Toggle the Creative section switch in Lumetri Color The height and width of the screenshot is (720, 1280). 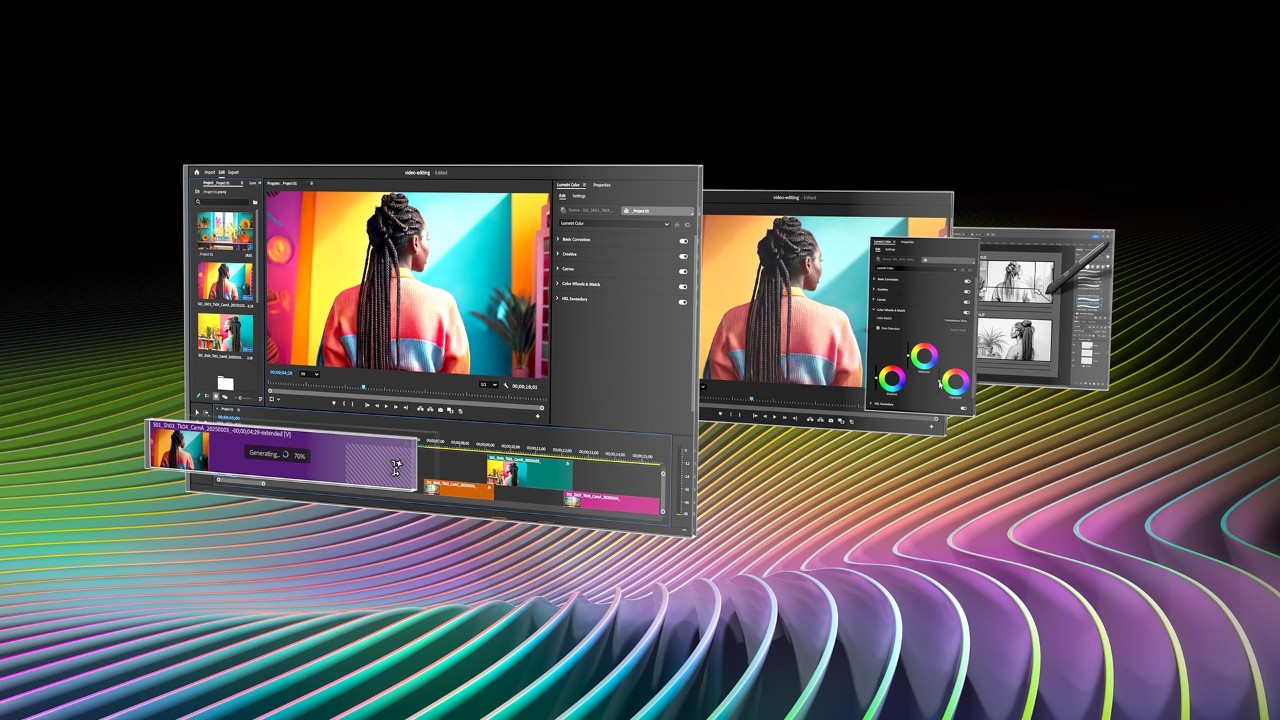click(x=683, y=256)
